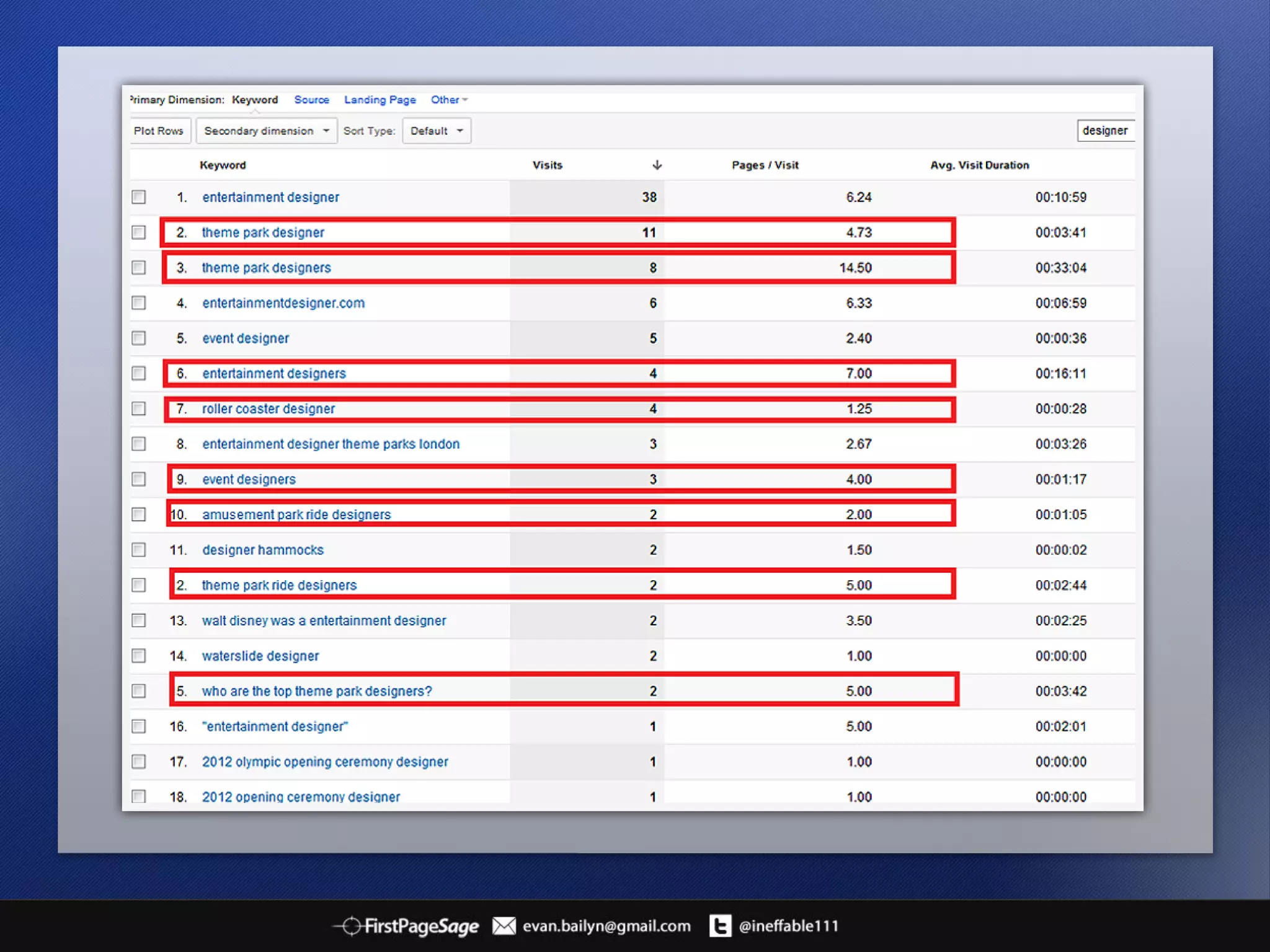Open the roller coaster designer keyword link

coord(268,409)
